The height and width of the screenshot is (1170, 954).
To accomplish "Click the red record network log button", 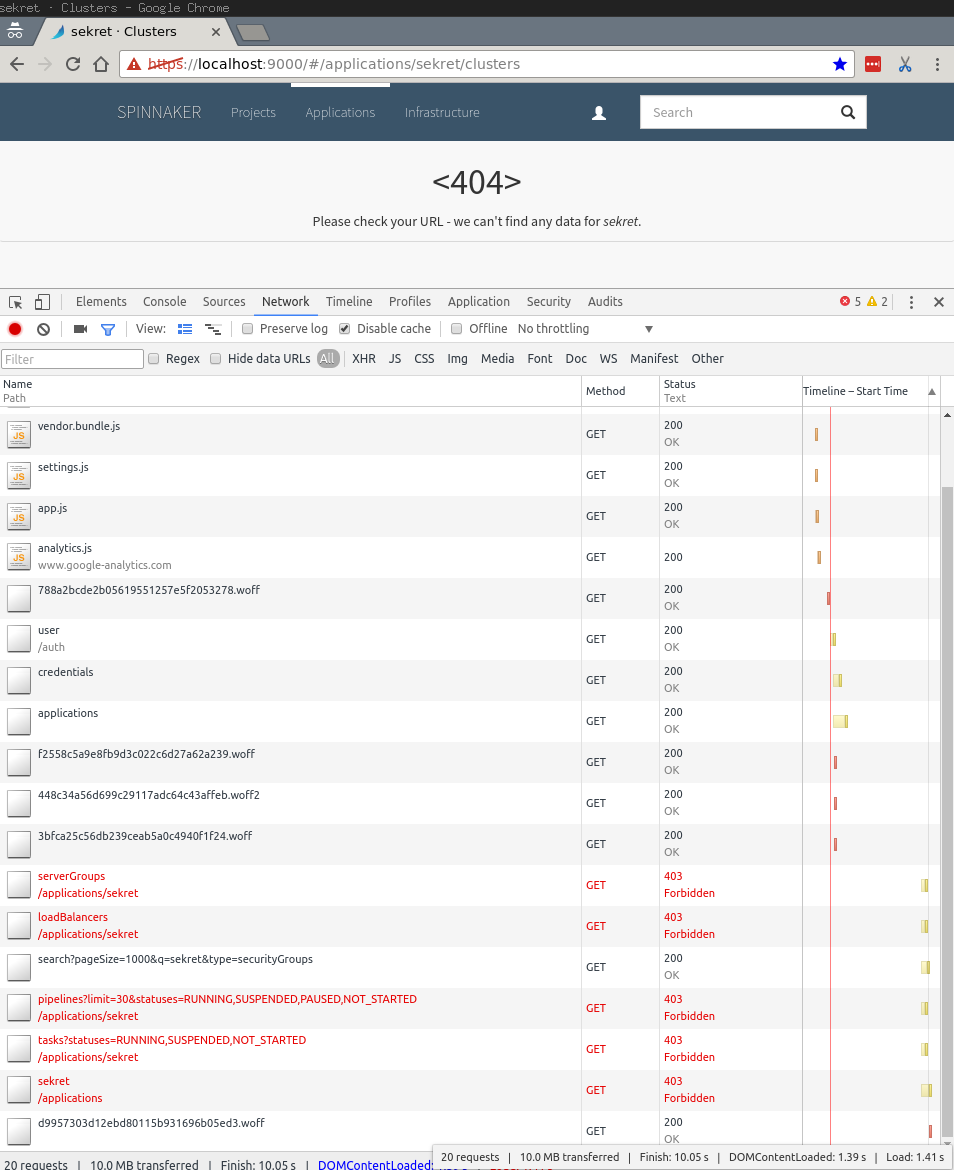I will [x=14, y=329].
